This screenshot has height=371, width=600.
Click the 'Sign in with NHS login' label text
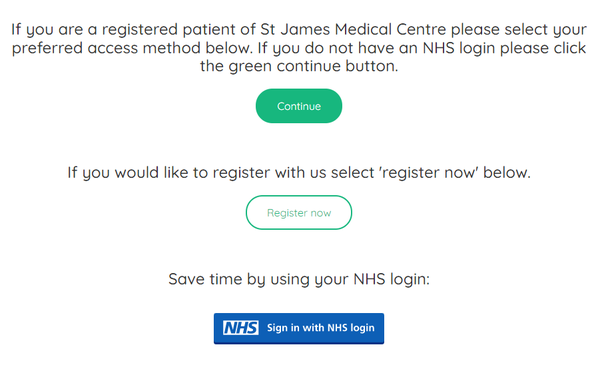click(x=321, y=328)
